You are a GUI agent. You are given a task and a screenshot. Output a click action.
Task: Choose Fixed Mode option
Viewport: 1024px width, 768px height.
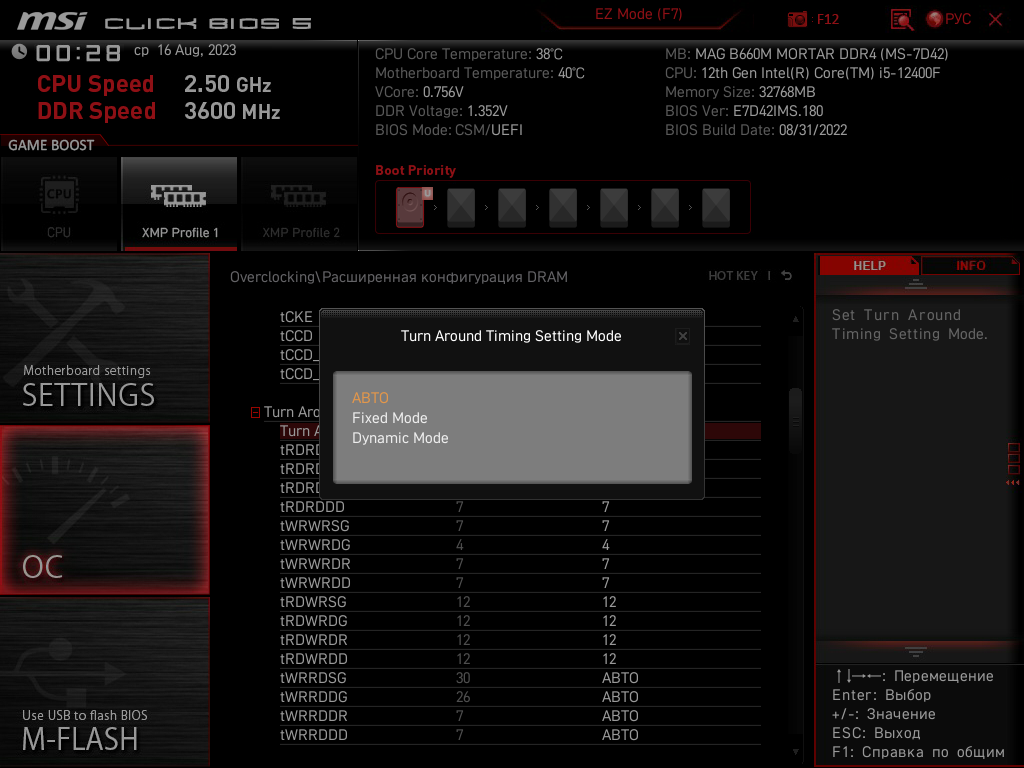click(x=390, y=418)
